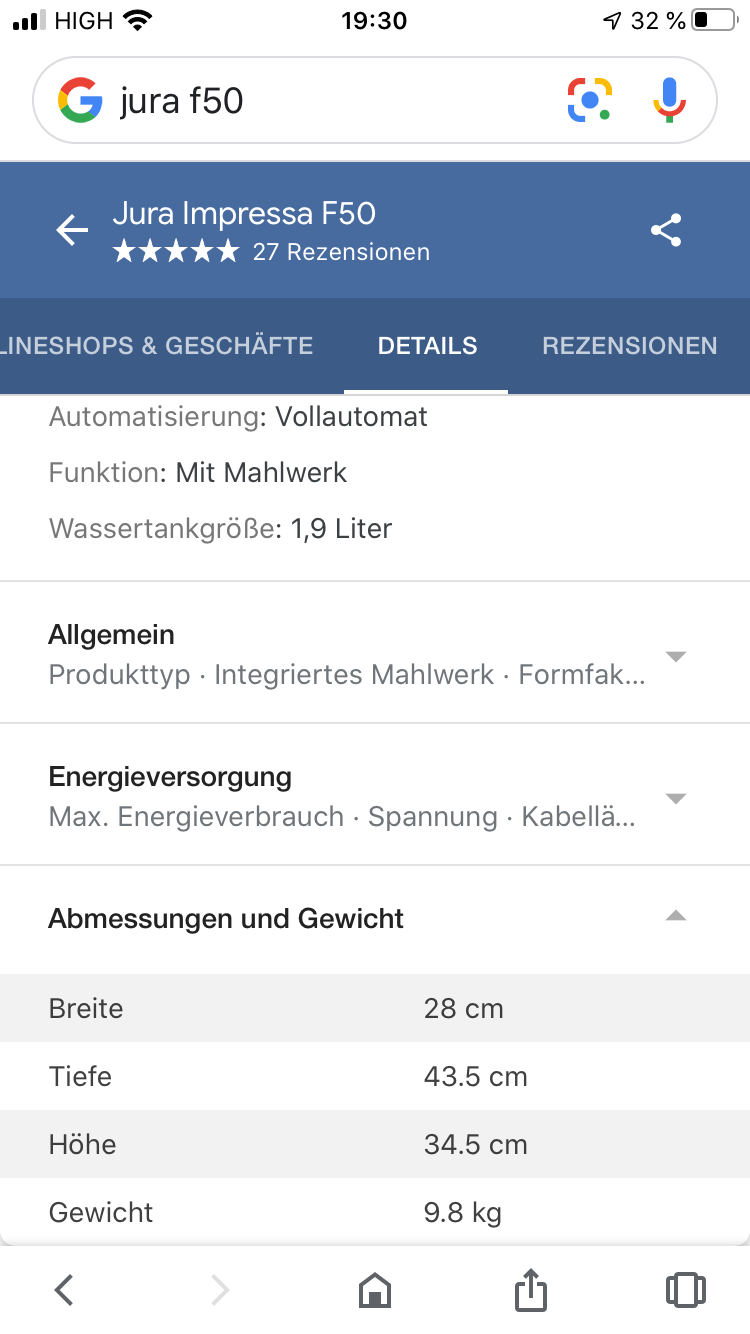Image resolution: width=750 pixels, height=1334 pixels.
Task: Expand the Energieversorgung section
Action: [375, 795]
